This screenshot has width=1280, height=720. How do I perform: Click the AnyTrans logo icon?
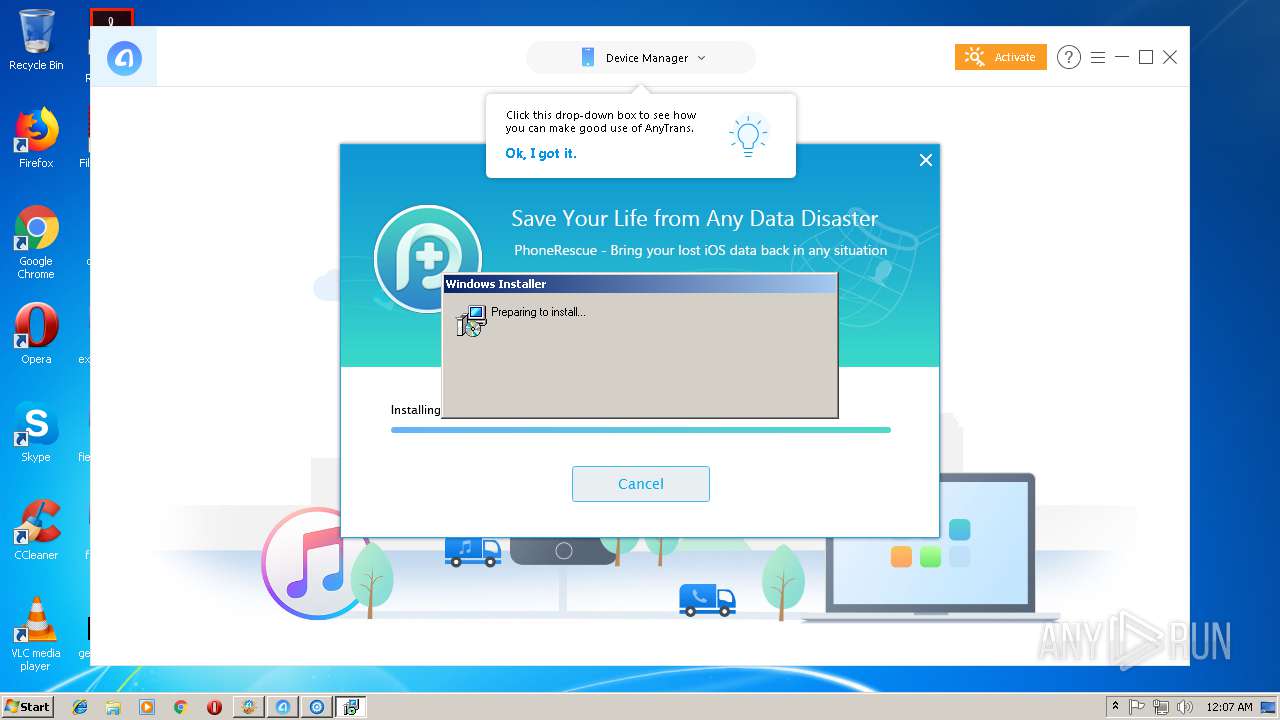124,58
